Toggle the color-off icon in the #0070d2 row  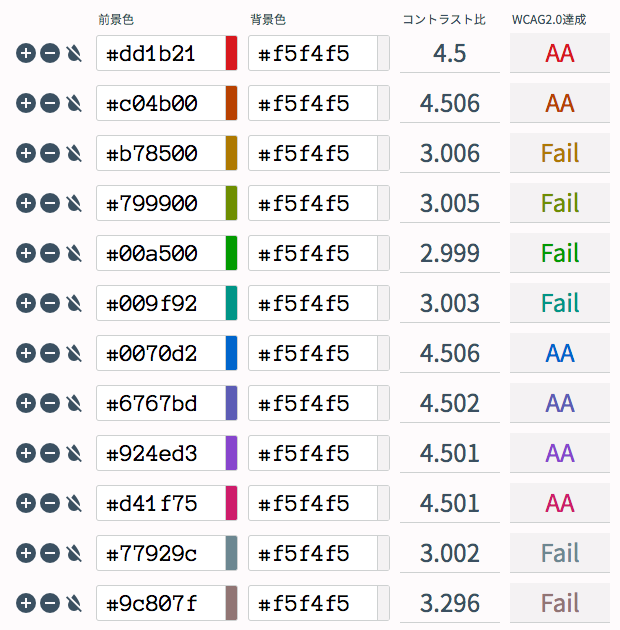tap(74, 353)
